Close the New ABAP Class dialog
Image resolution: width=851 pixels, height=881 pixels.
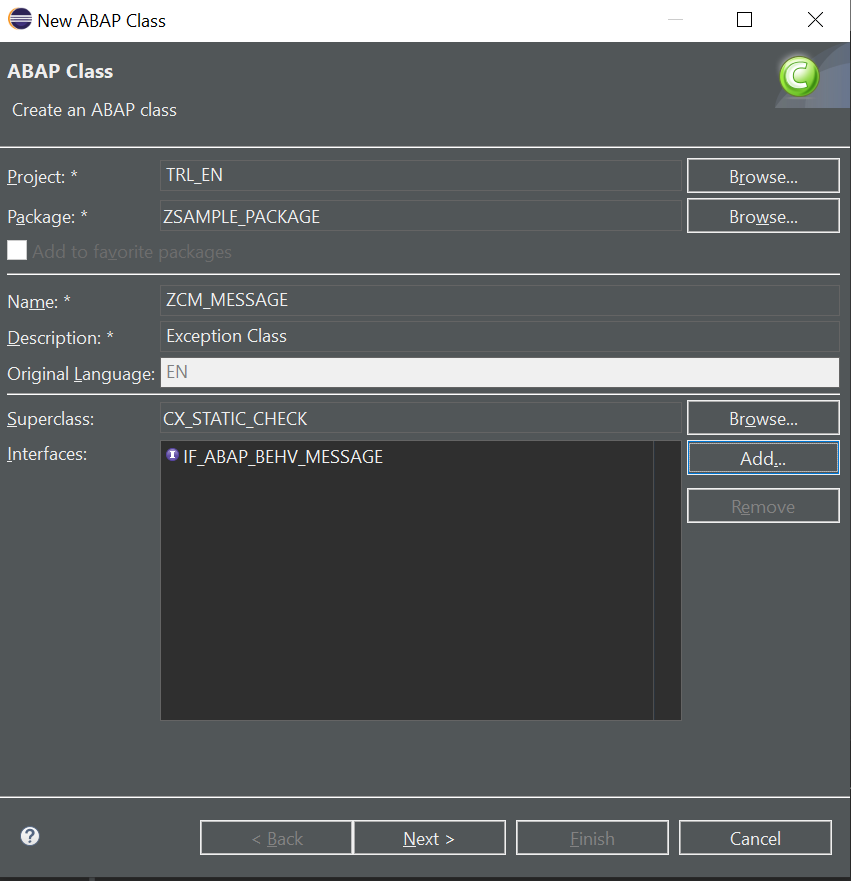[815, 20]
